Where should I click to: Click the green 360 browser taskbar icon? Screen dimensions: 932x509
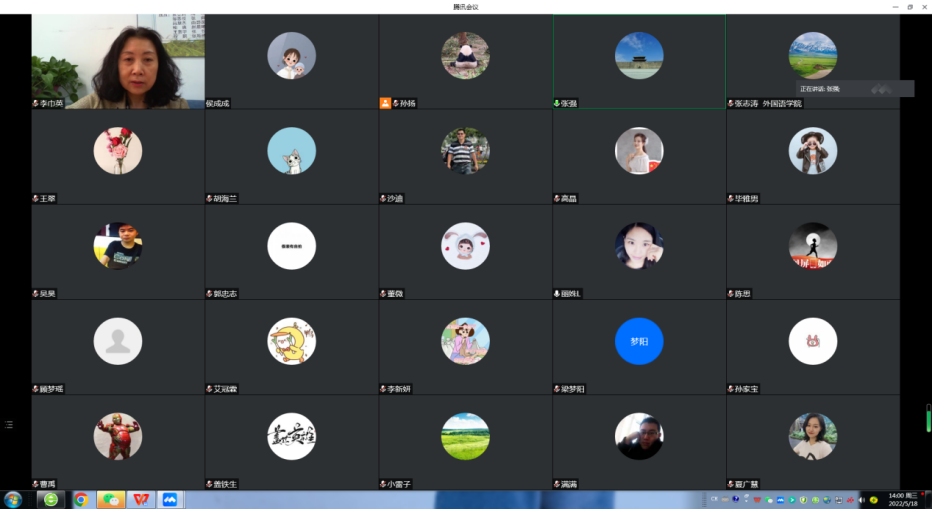click(x=51, y=499)
